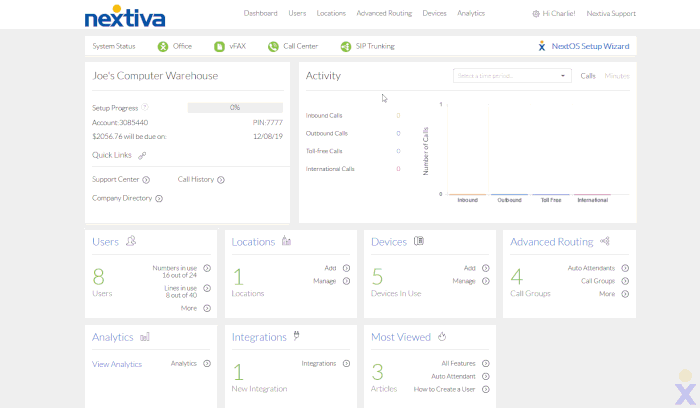Click the Locations Manage arrow icon
This screenshot has height=408, width=700.
pos(346,281)
